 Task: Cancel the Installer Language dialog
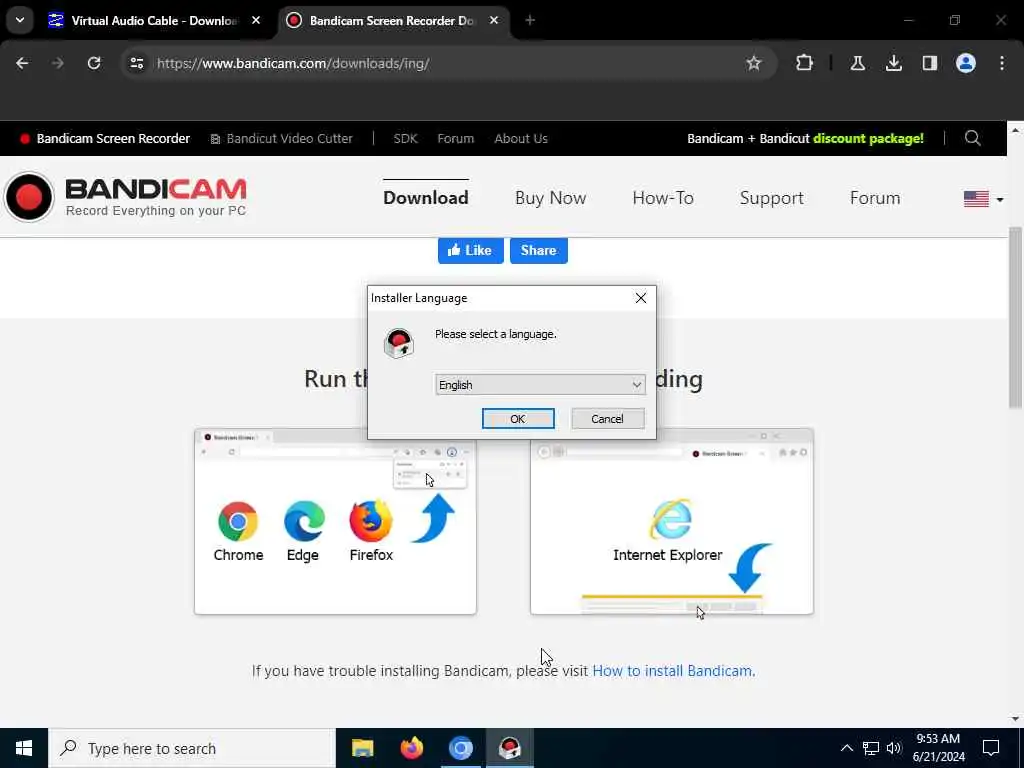point(607,419)
